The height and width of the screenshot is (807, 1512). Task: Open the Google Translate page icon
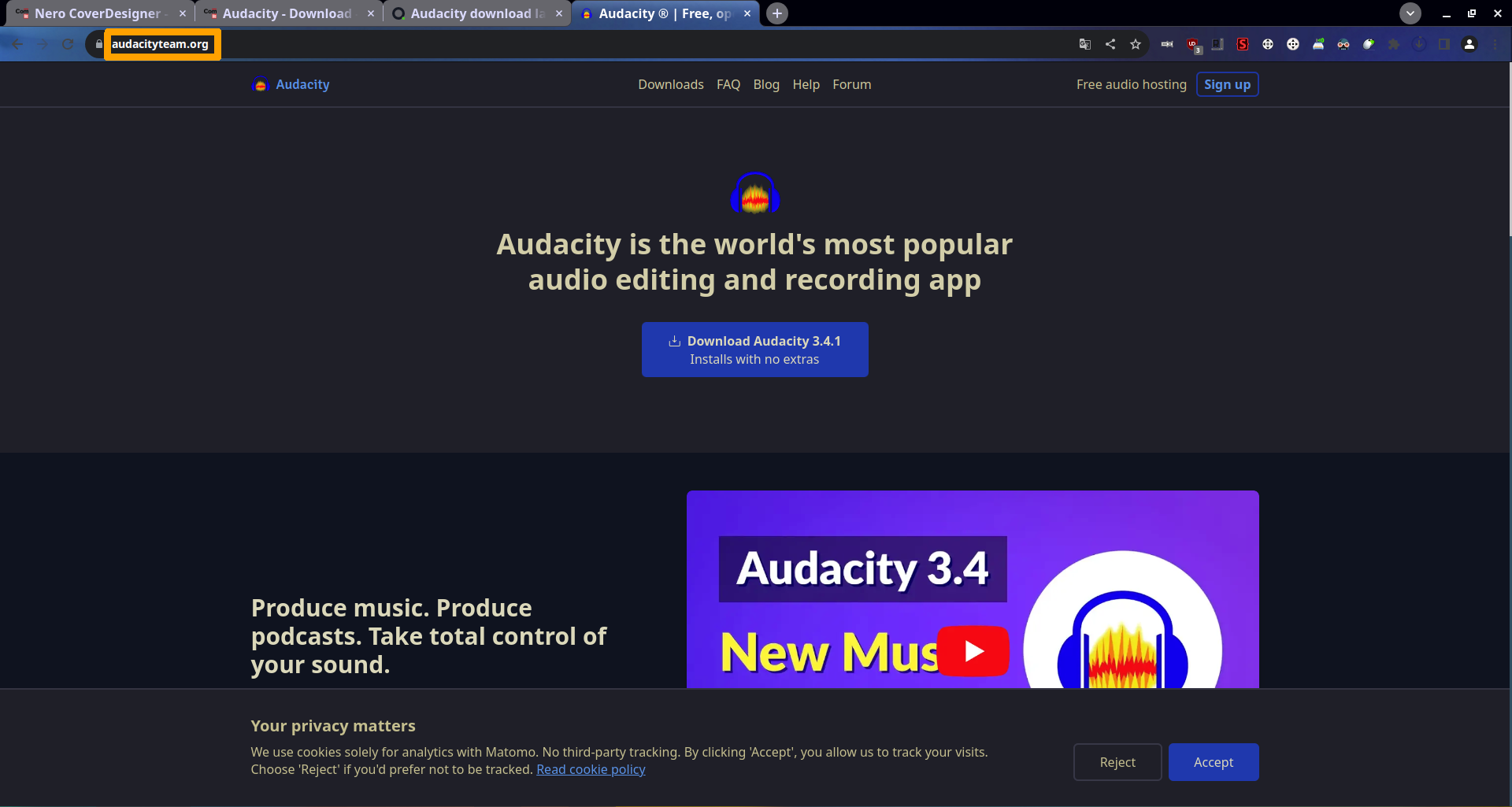(x=1085, y=44)
